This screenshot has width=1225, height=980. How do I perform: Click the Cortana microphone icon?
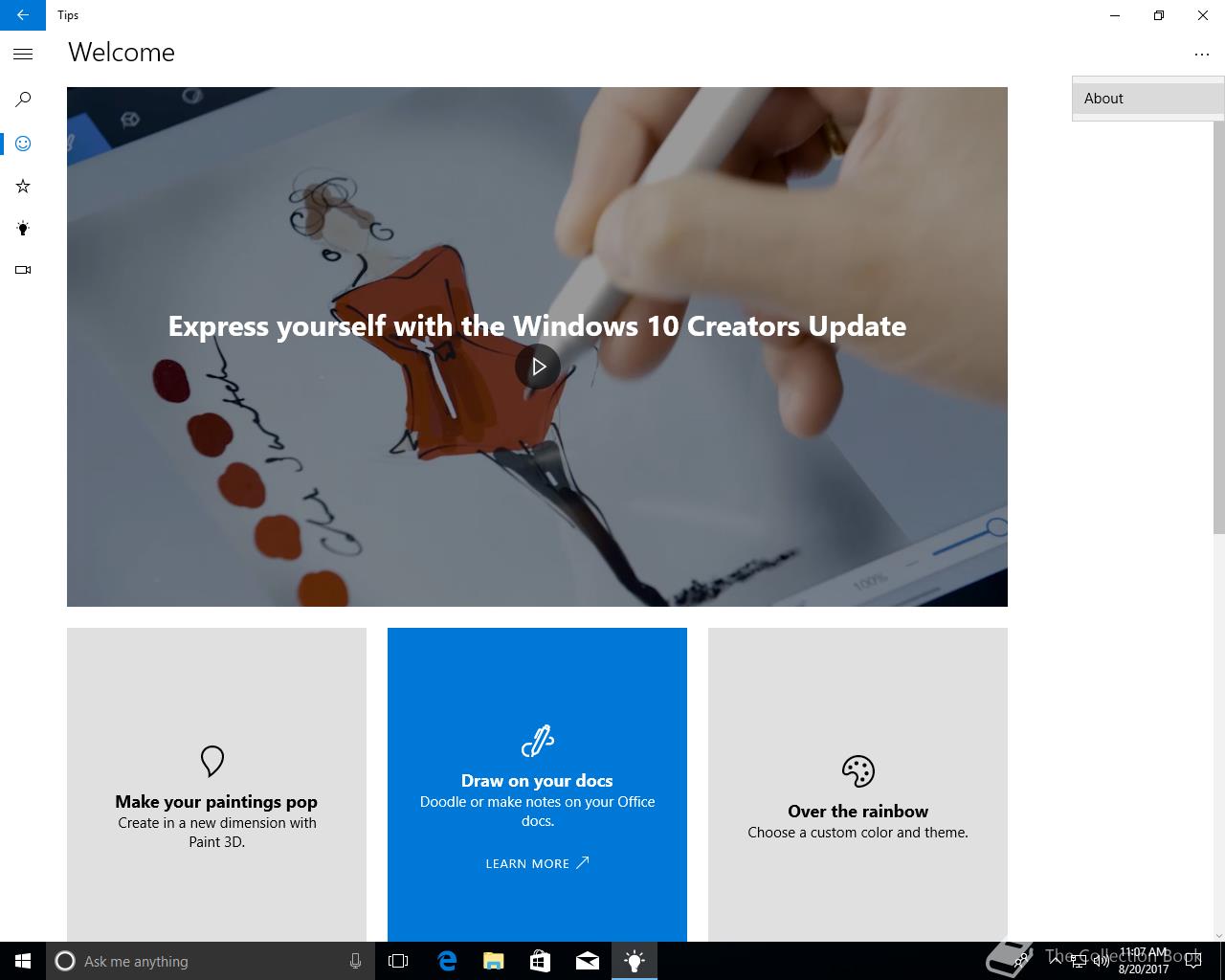pos(355,961)
